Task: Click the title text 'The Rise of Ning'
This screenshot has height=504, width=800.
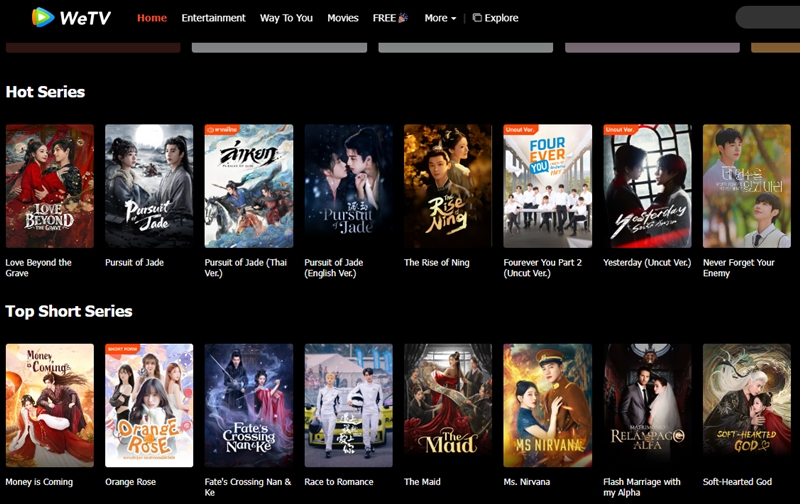Action: pos(437,263)
